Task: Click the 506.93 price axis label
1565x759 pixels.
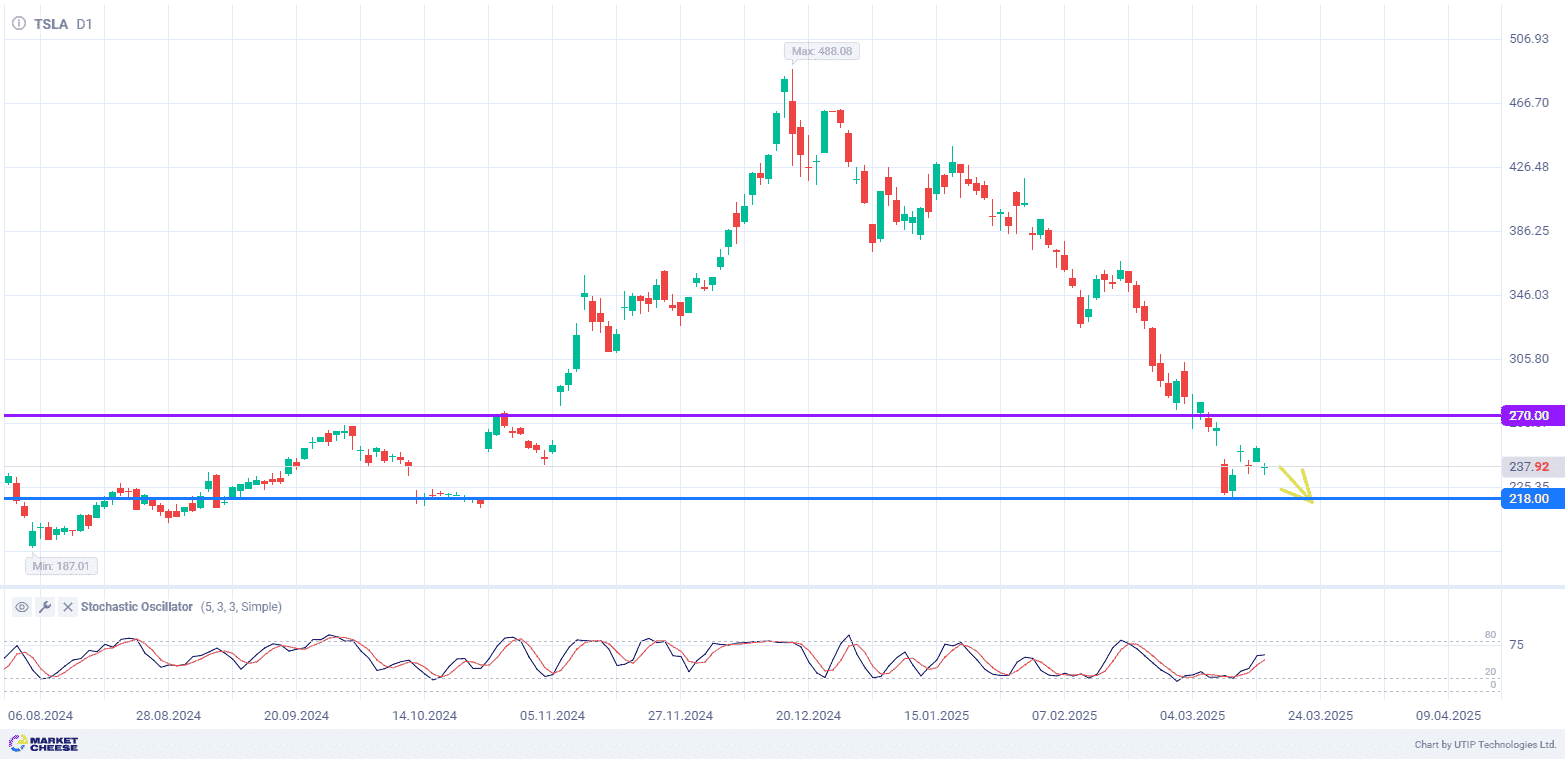Action: coord(1528,39)
